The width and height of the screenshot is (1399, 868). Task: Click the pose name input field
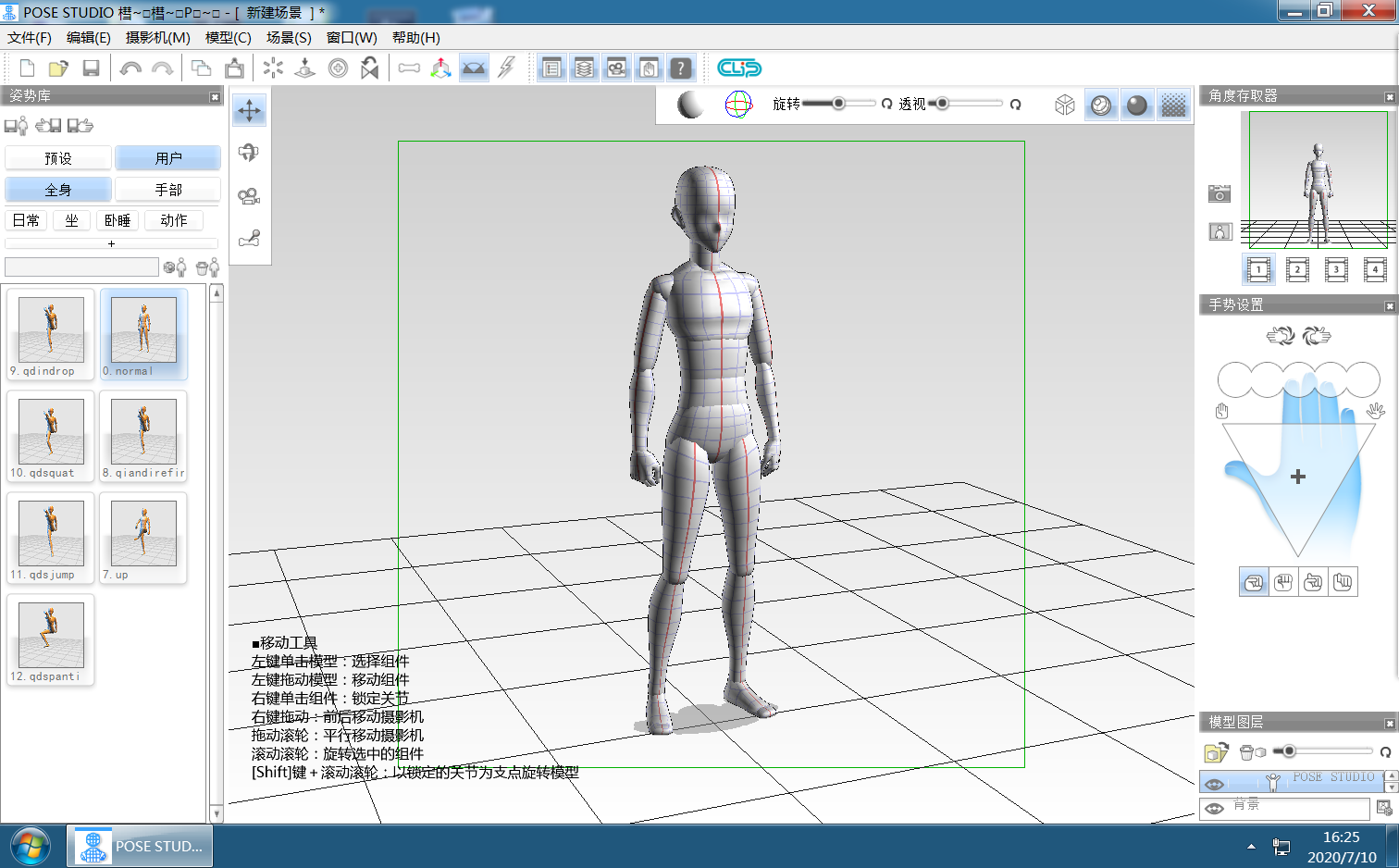(x=81, y=267)
